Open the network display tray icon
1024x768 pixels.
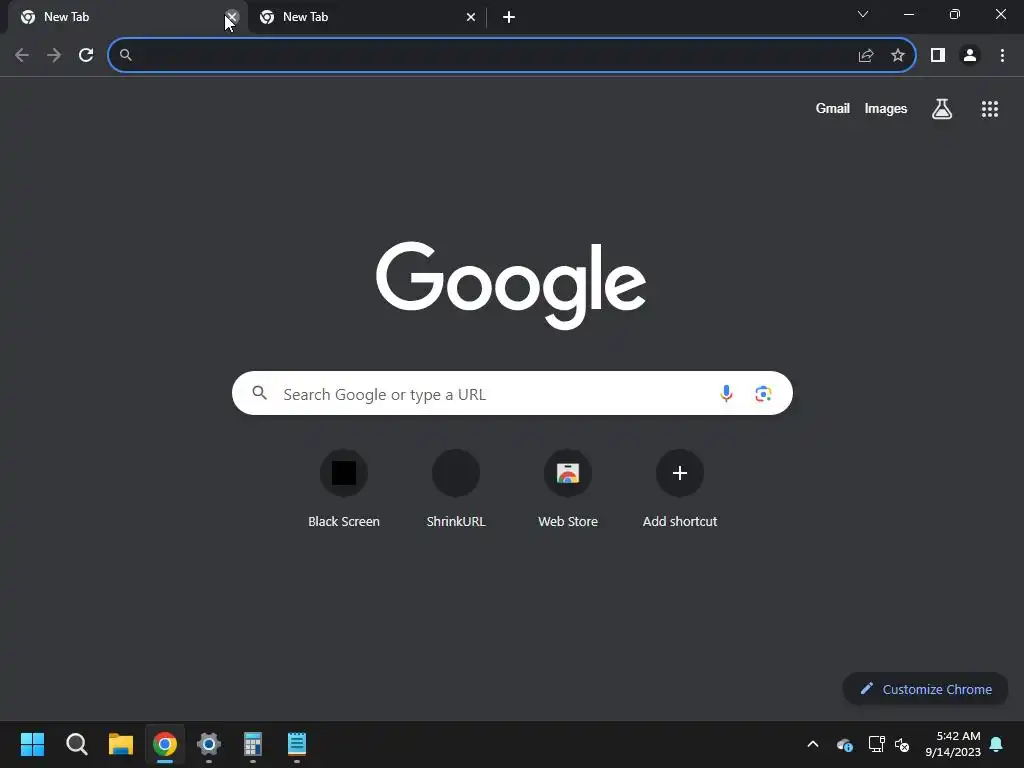click(876, 744)
